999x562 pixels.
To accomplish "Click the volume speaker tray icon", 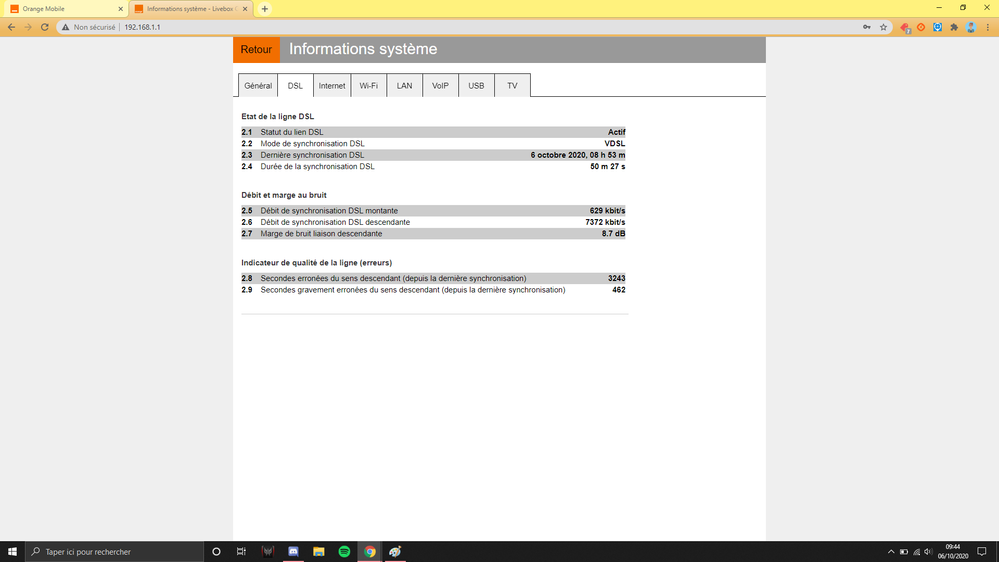I will click(928, 552).
